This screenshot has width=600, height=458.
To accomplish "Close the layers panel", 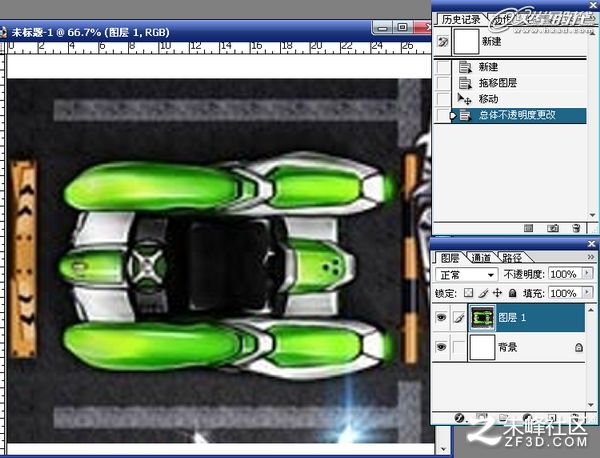I will (592, 243).
